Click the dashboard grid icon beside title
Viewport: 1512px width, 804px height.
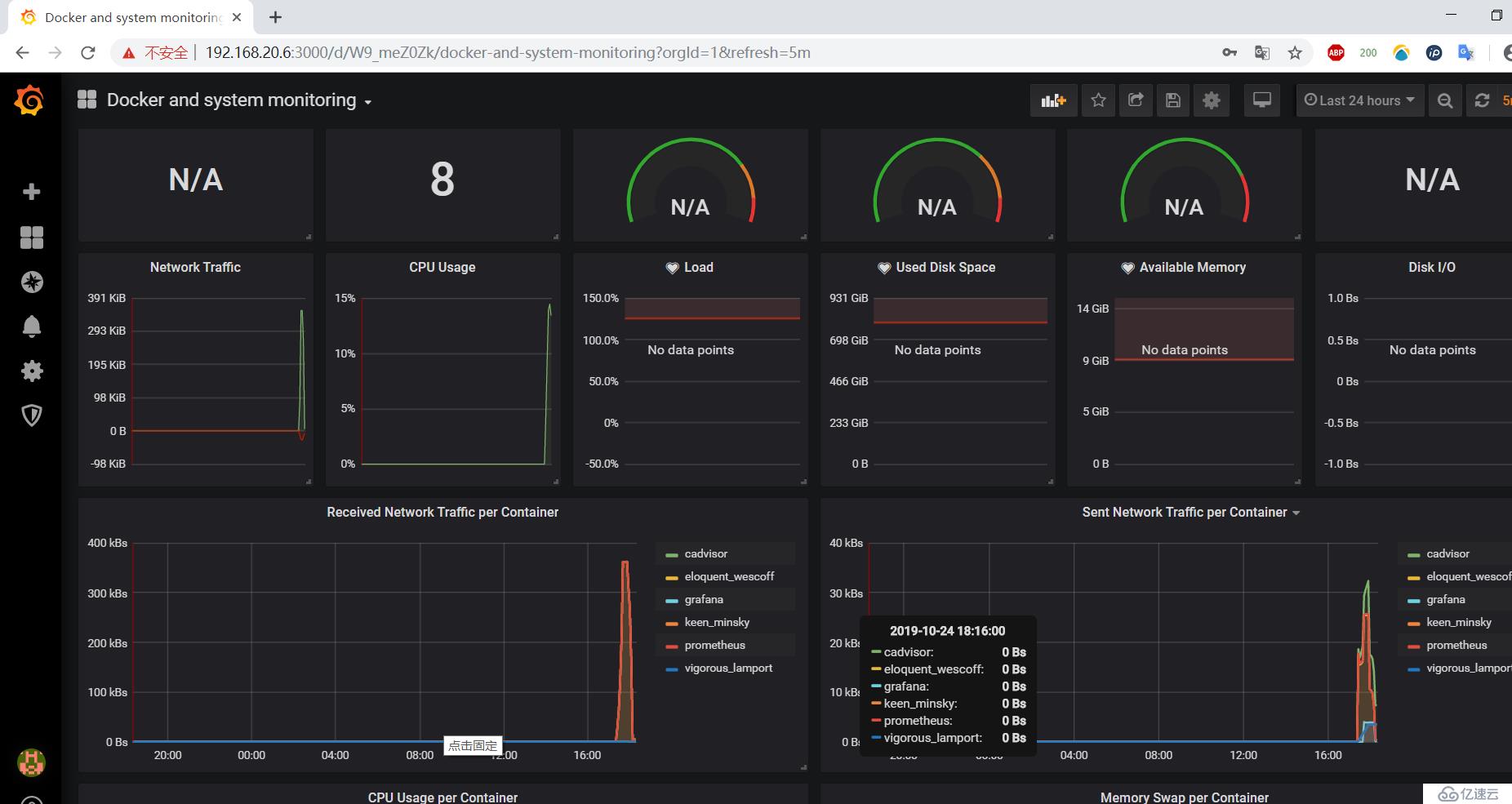tap(87, 100)
